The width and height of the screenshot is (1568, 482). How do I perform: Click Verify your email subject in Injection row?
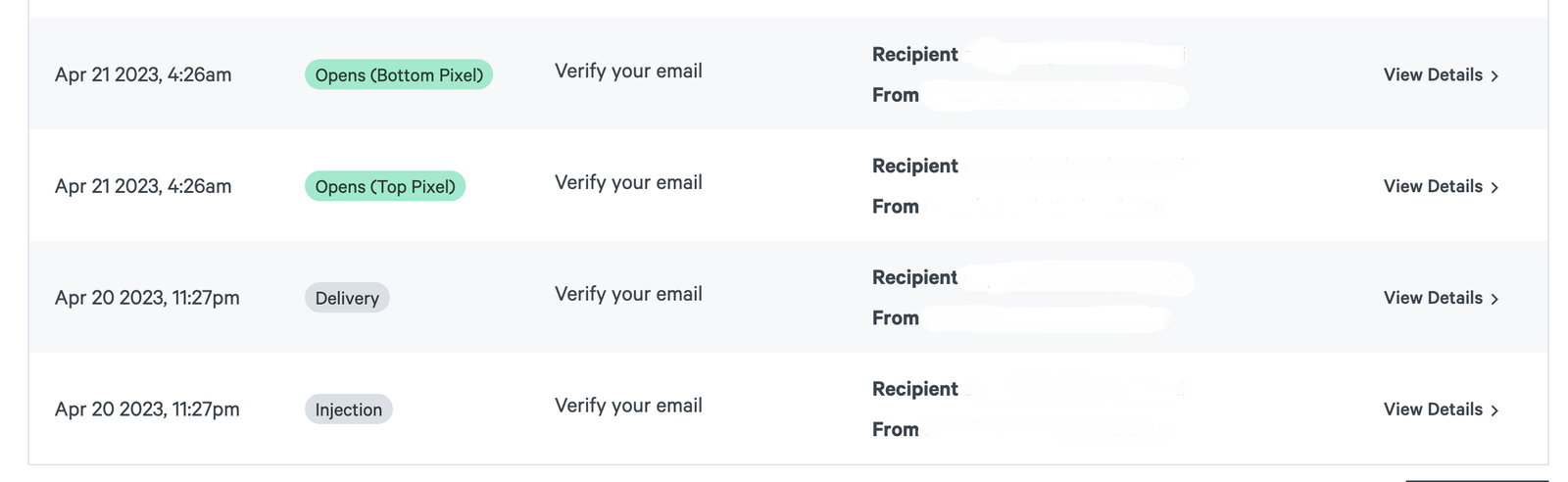pyautogui.click(x=628, y=406)
